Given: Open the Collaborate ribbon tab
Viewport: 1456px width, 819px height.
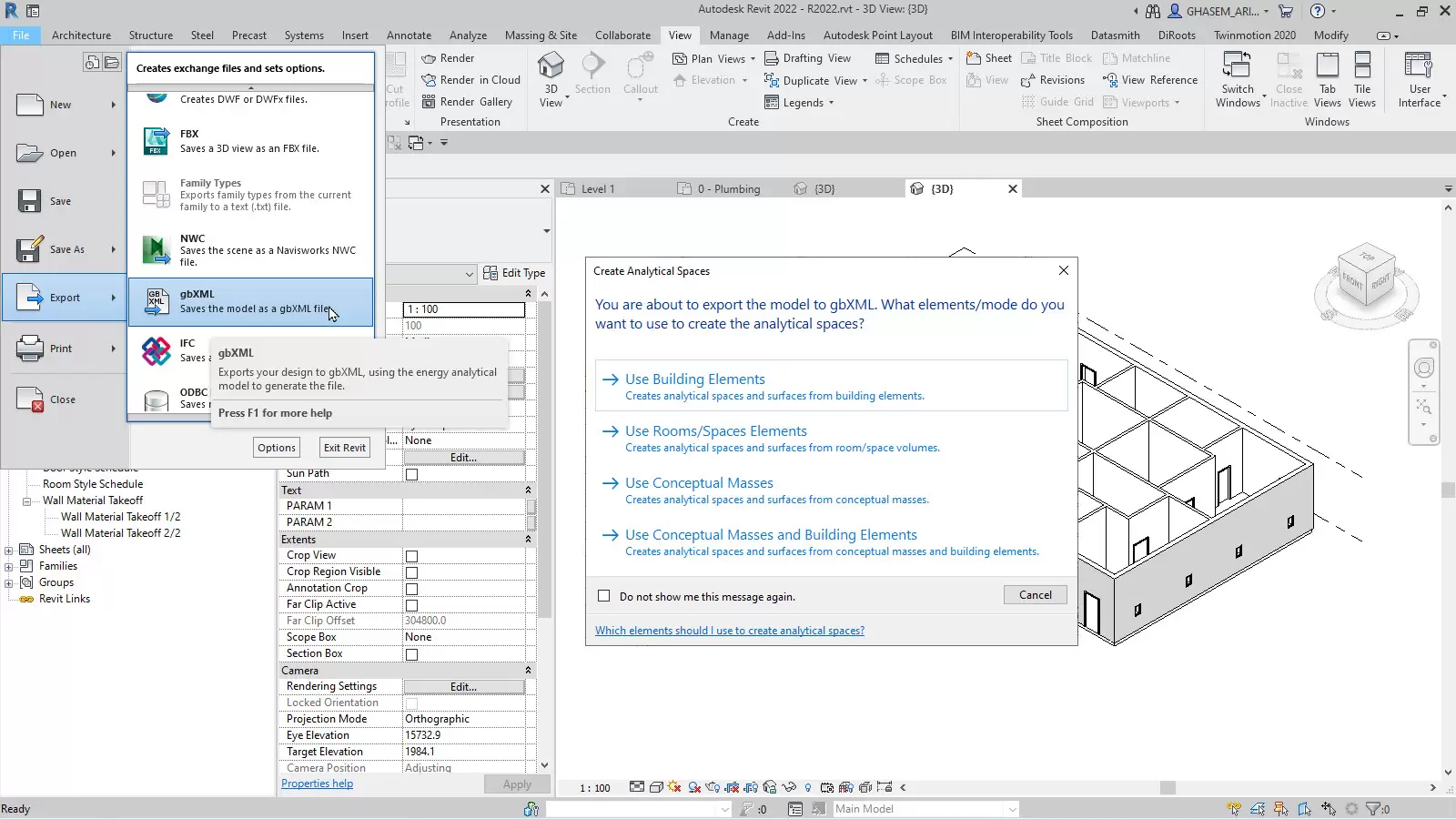Looking at the screenshot, I should [622, 35].
